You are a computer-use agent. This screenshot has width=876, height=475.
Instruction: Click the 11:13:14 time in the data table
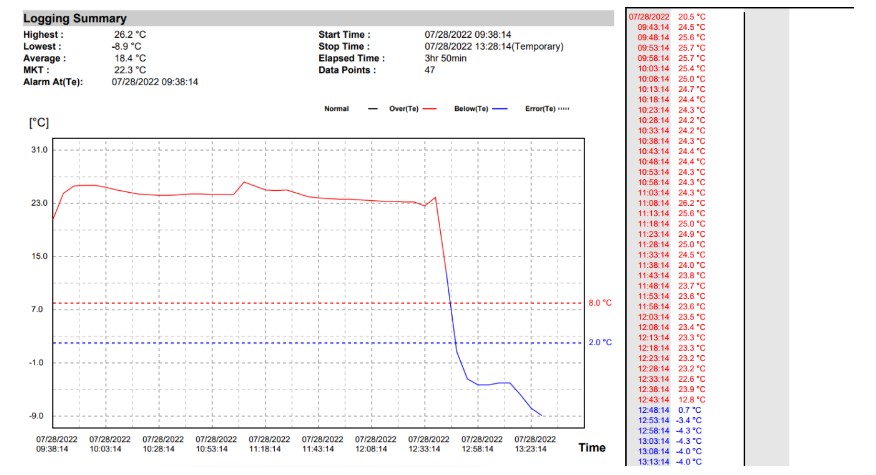coord(653,213)
